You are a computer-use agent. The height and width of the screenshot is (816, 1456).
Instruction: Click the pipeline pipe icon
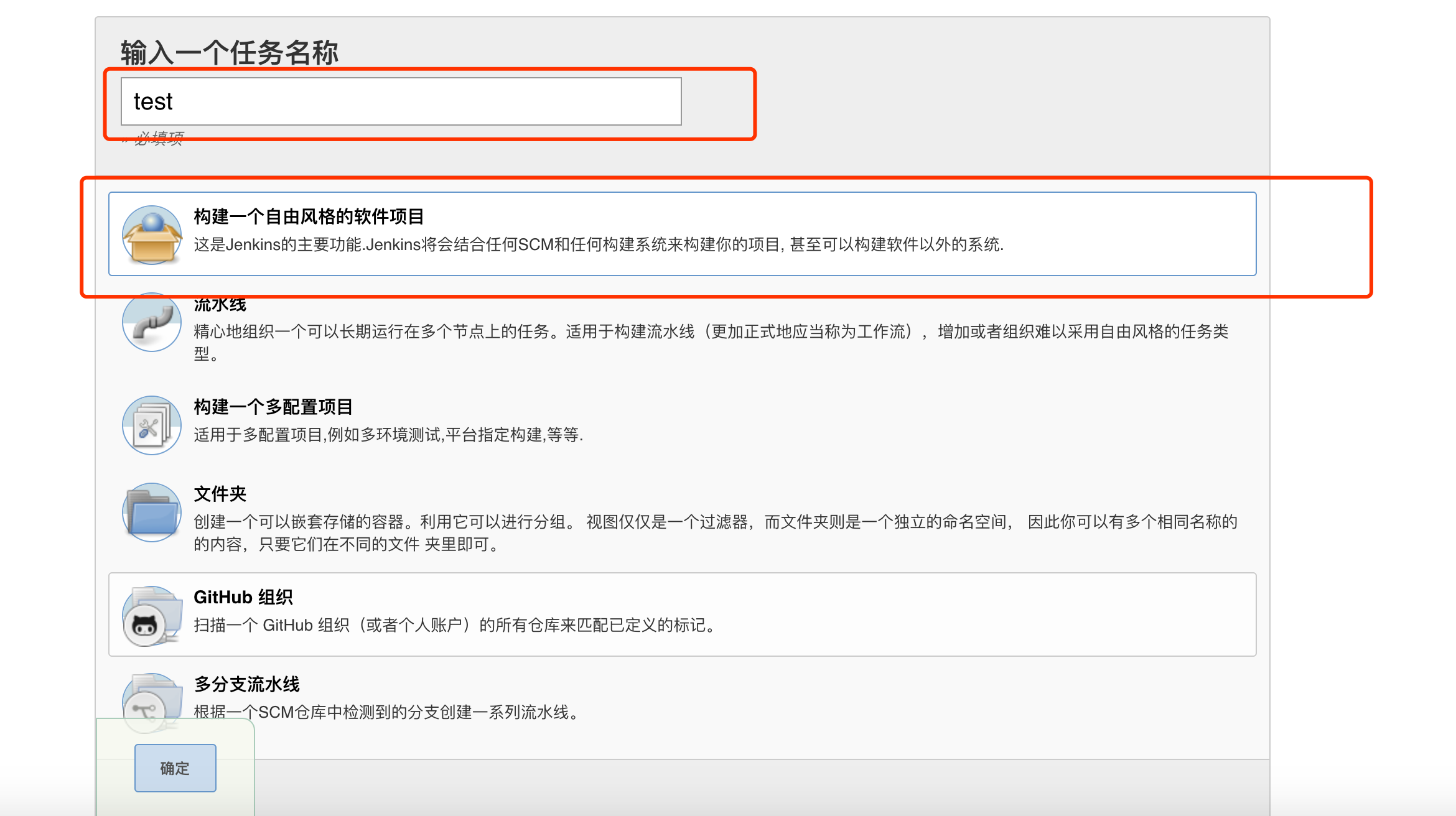pyautogui.click(x=152, y=322)
